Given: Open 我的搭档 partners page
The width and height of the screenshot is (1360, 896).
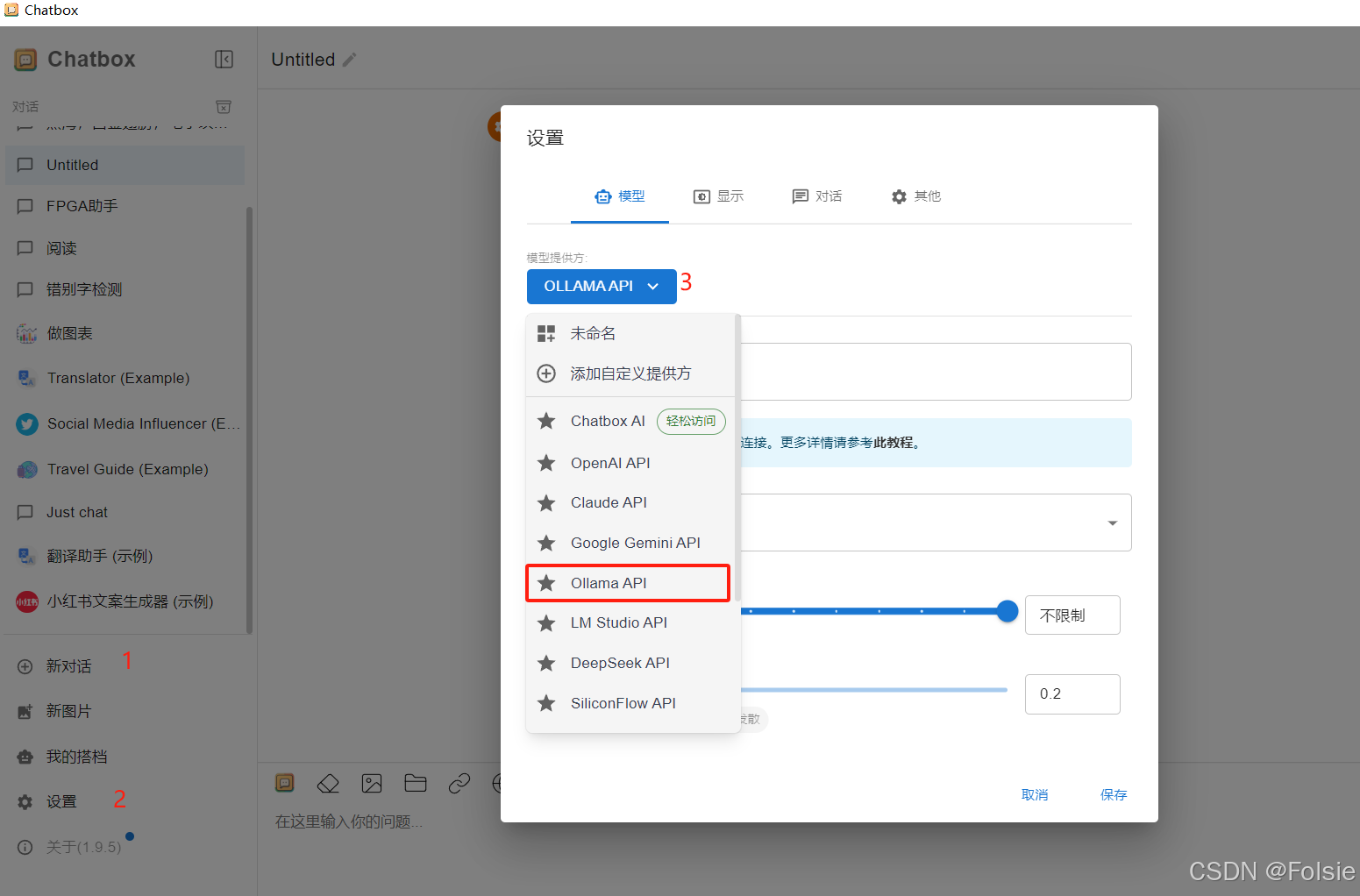Looking at the screenshot, I should pos(125,757).
